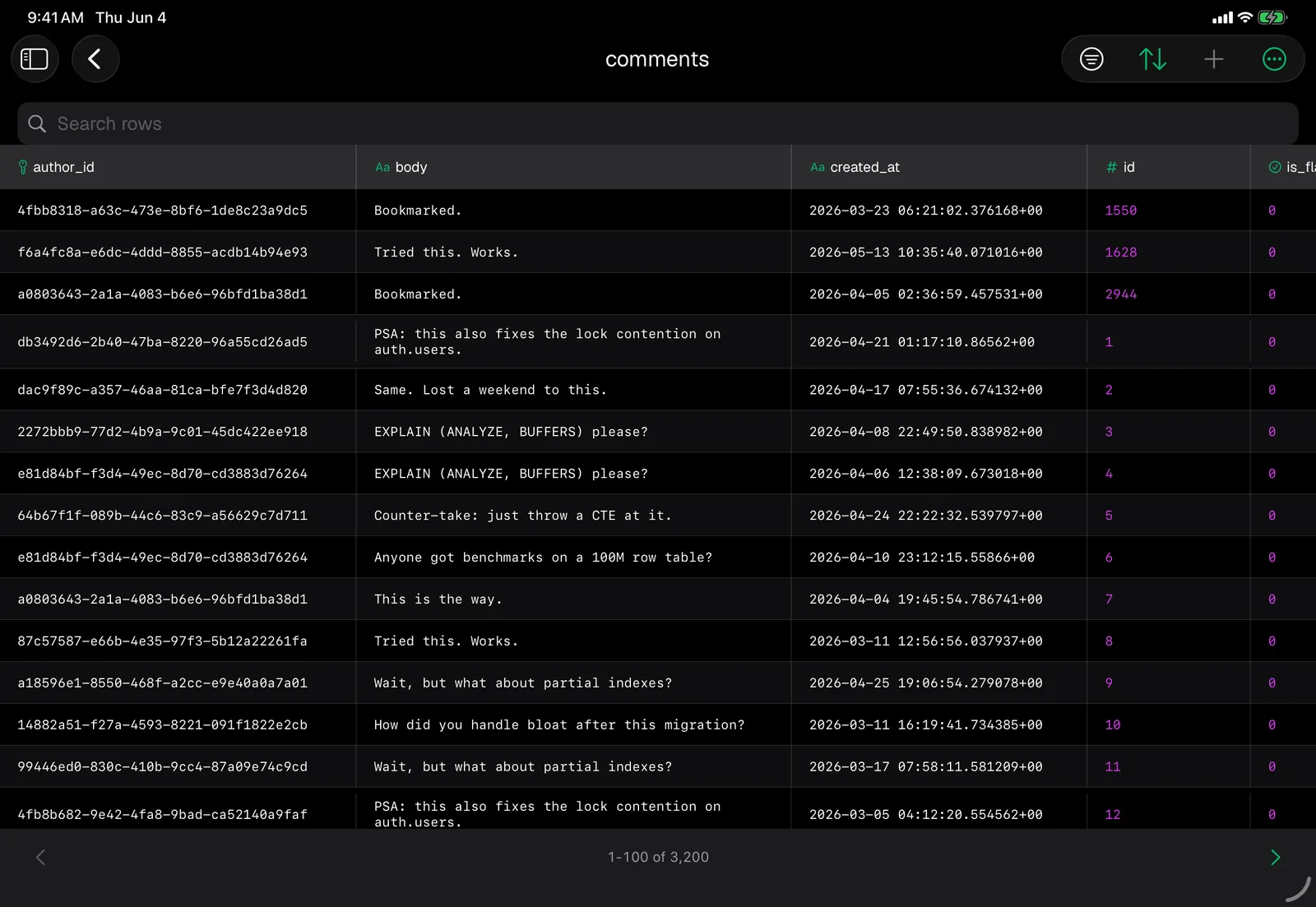Open the sort order arrows

pyautogui.click(x=1152, y=59)
